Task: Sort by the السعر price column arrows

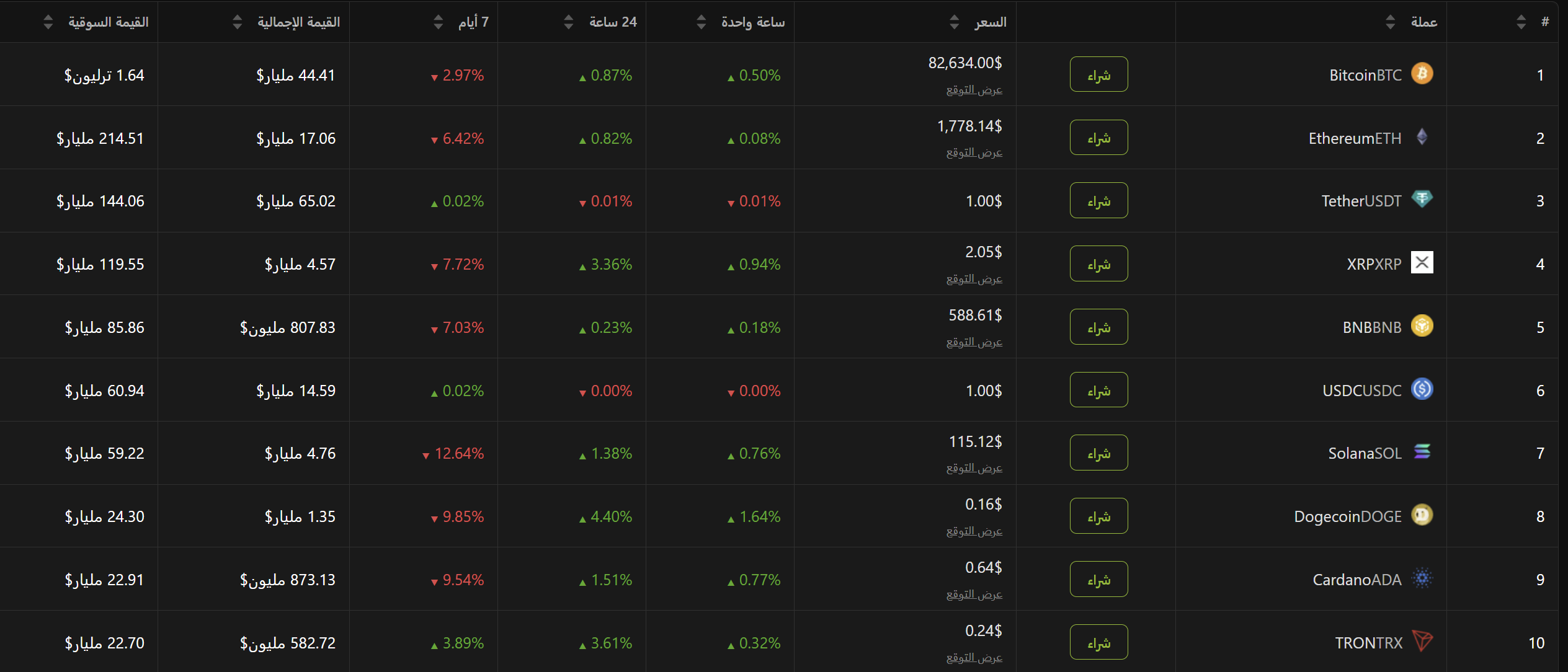Action: [x=954, y=22]
